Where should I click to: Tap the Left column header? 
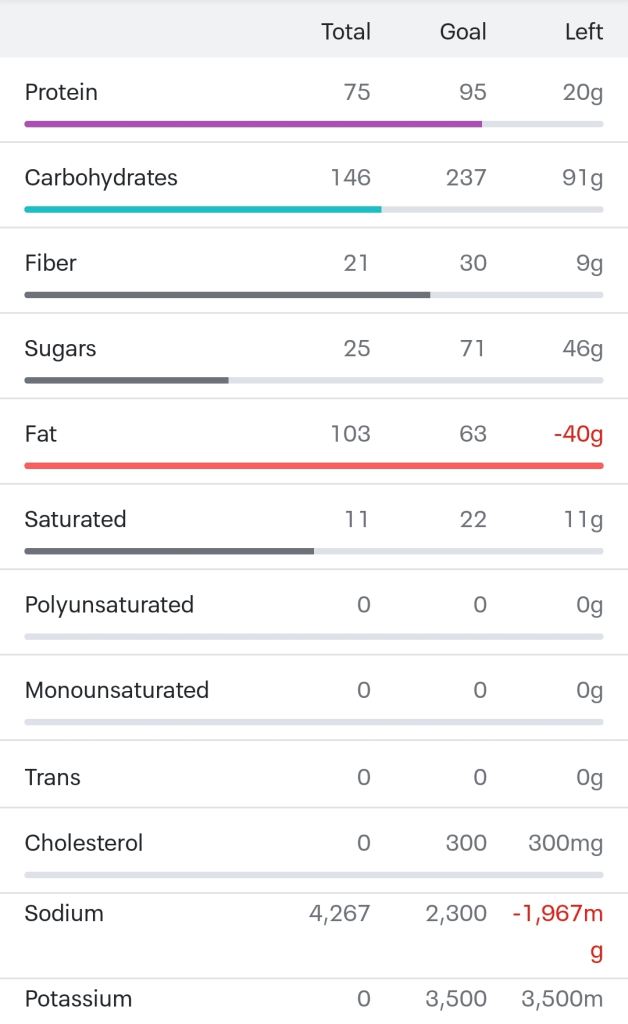coord(584,32)
